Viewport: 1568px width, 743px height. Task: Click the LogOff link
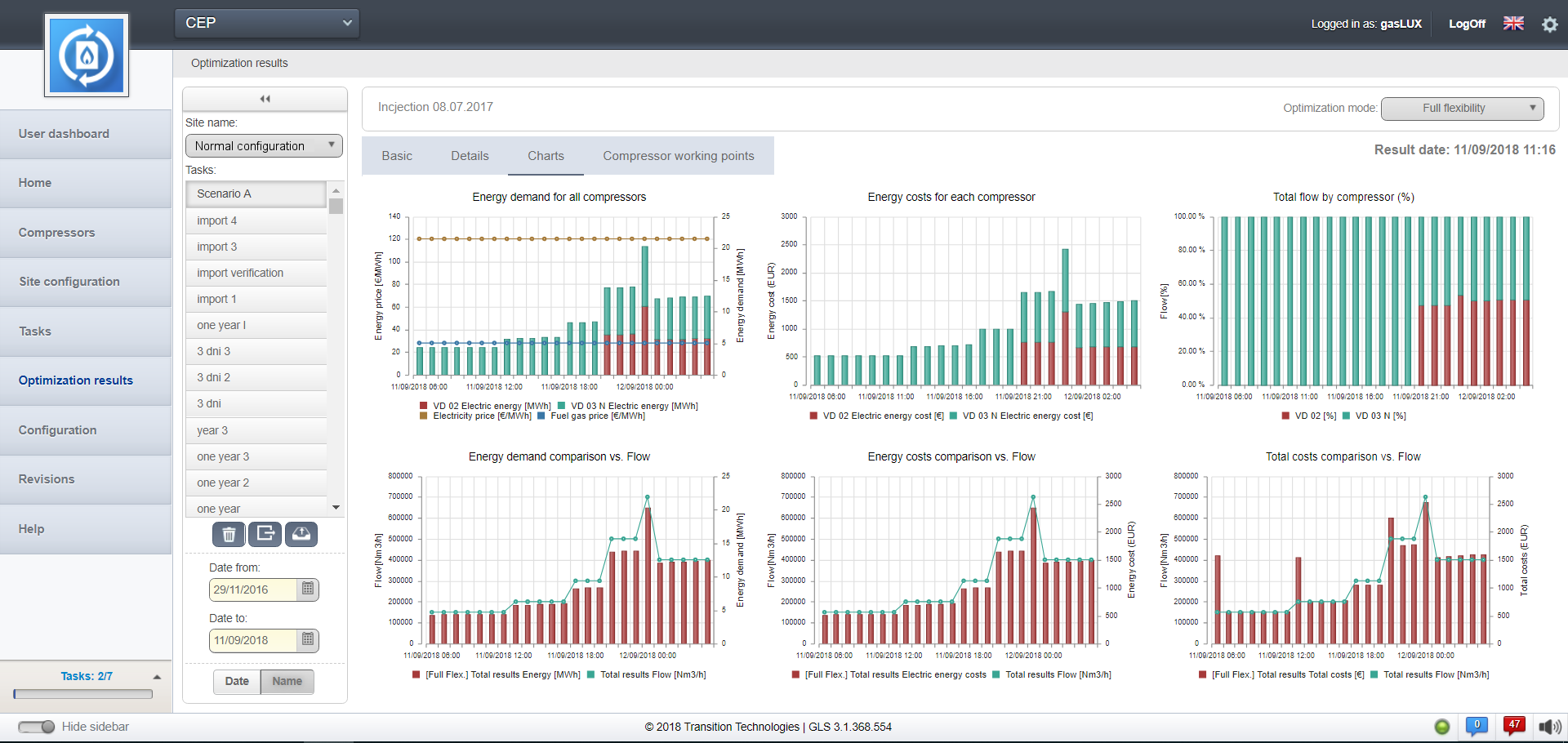click(1467, 24)
